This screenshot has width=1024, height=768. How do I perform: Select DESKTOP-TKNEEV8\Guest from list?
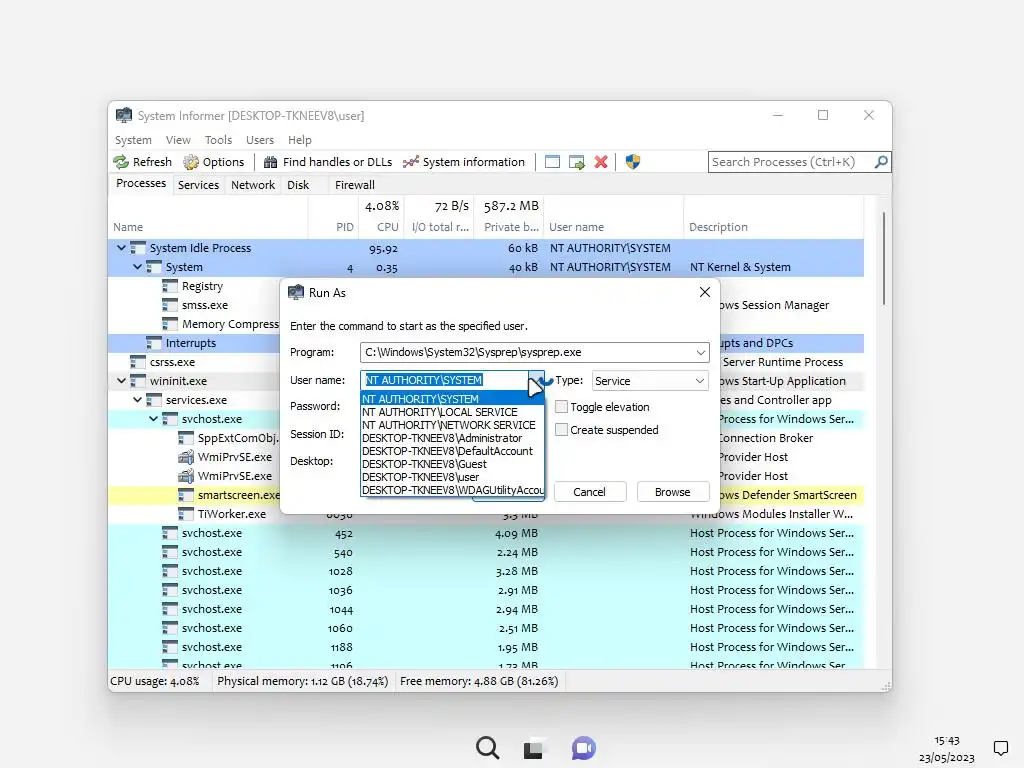(x=452, y=464)
